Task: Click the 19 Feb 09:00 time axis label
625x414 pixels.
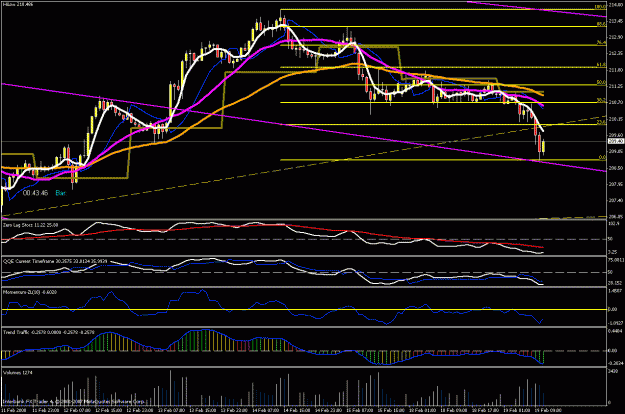Action: 548,410
